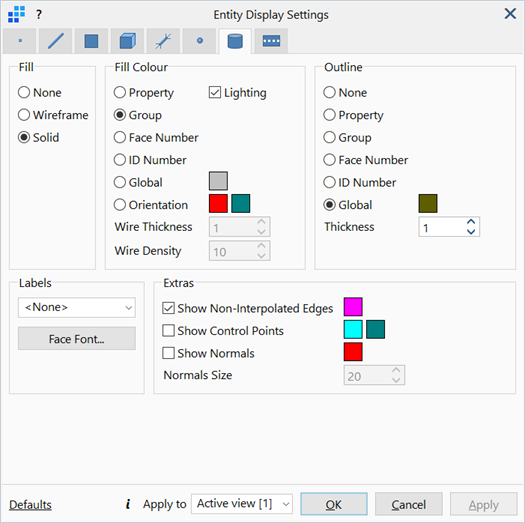This screenshot has width=525, height=523.
Task: Expand the Apply to Active view dropdown
Action: (242, 504)
